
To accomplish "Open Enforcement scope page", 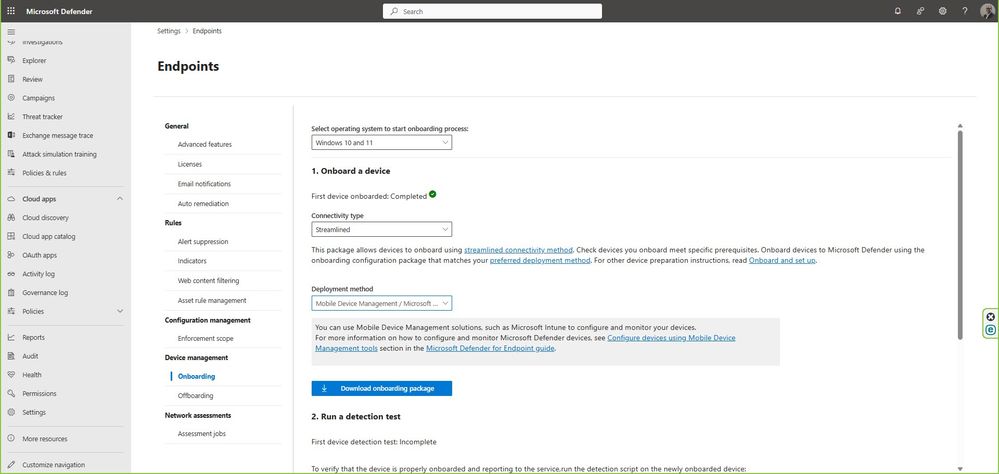I will (205, 338).
